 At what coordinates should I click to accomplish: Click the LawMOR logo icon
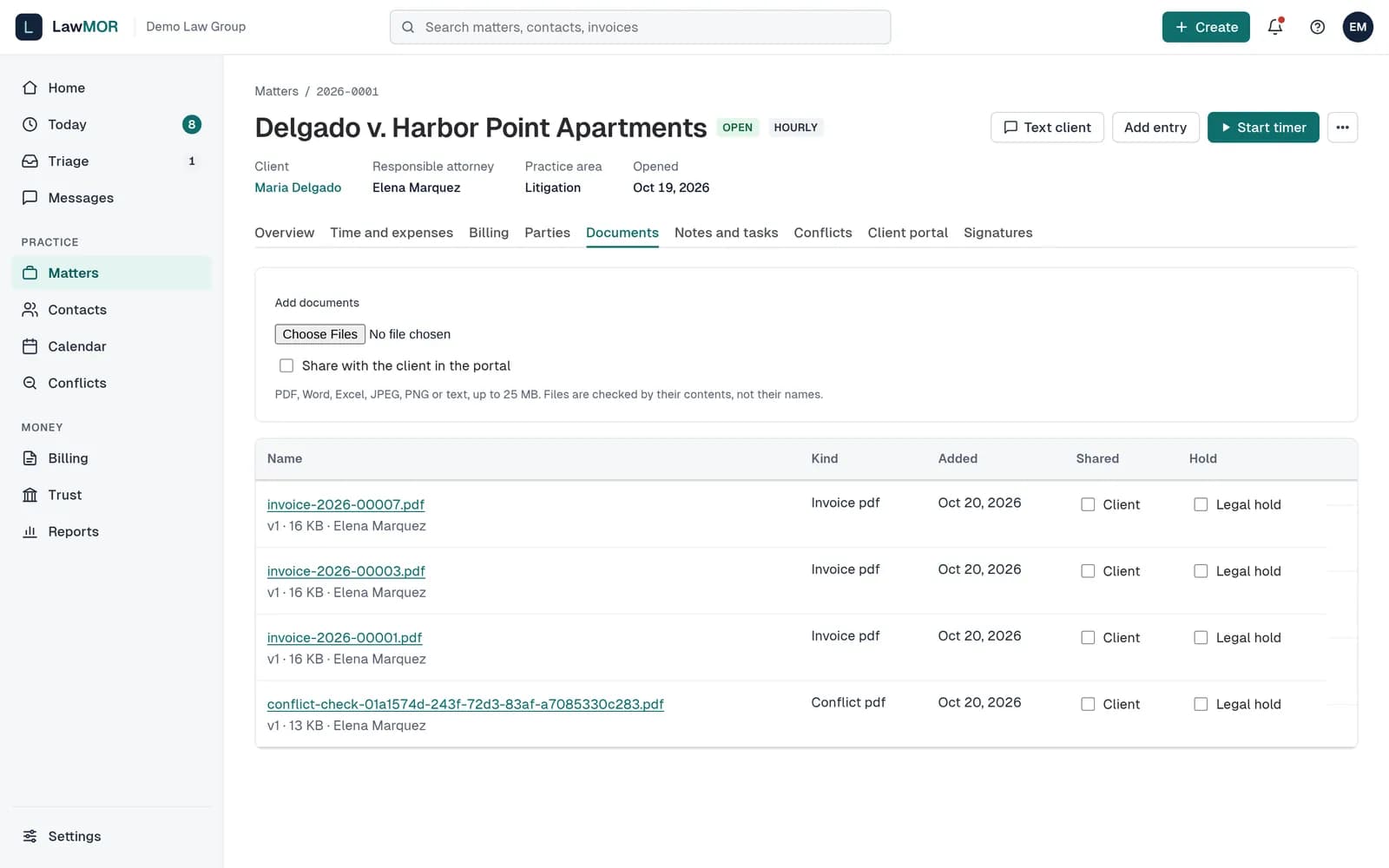(29, 27)
